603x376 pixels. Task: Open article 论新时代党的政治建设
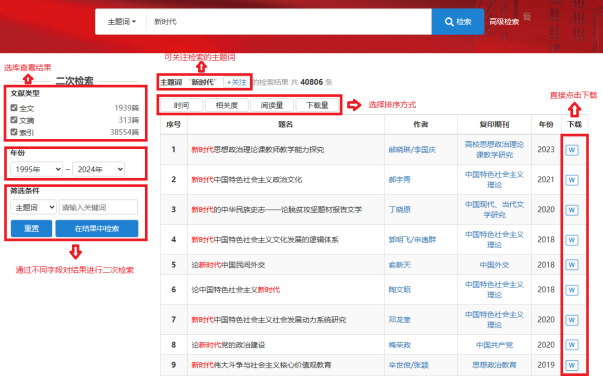(228, 345)
